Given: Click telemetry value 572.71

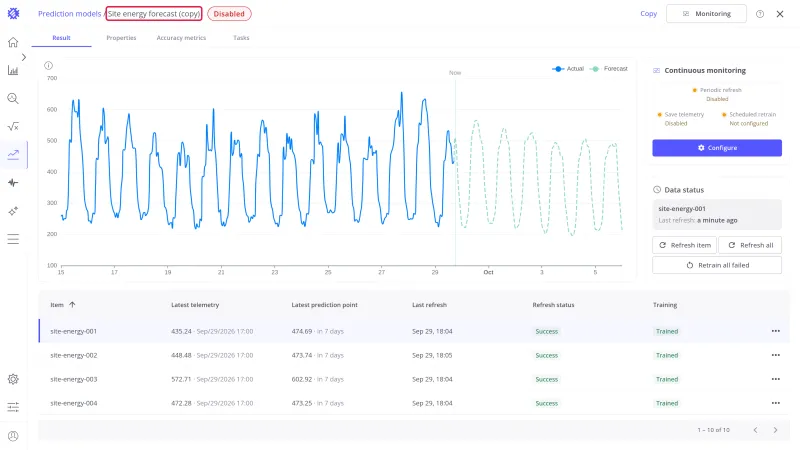Looking at the screenshot, I should [181, 379].
